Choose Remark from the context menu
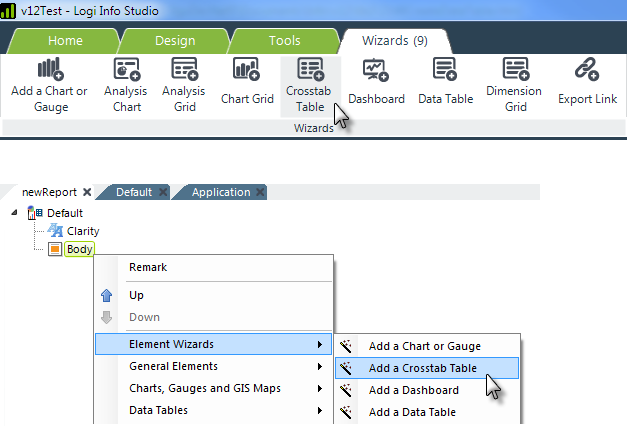Image resolution: width=627 pixels, height=442 pixels. pyautogui.click(x=214, y=267)
